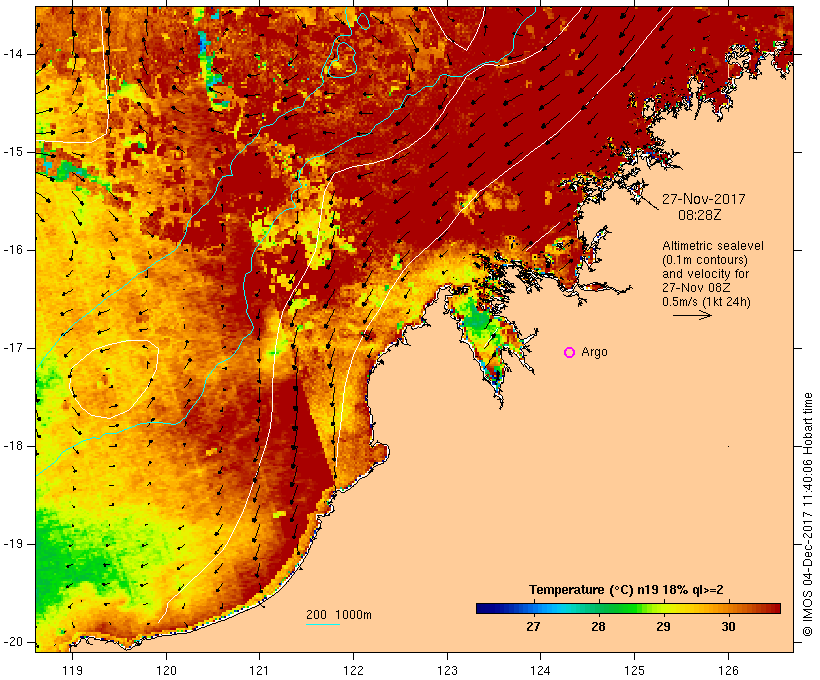The width and height of the screenshot is (820, 680).
Task: Click latitude axis label '-18'
Action: (x=13, y=446)
